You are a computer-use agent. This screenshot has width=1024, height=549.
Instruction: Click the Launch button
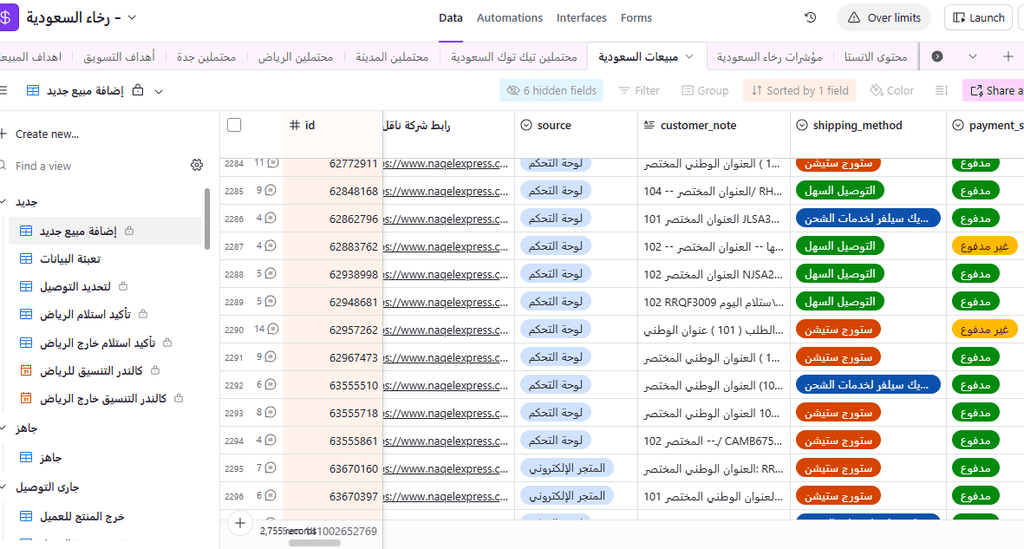pos(978,18)
